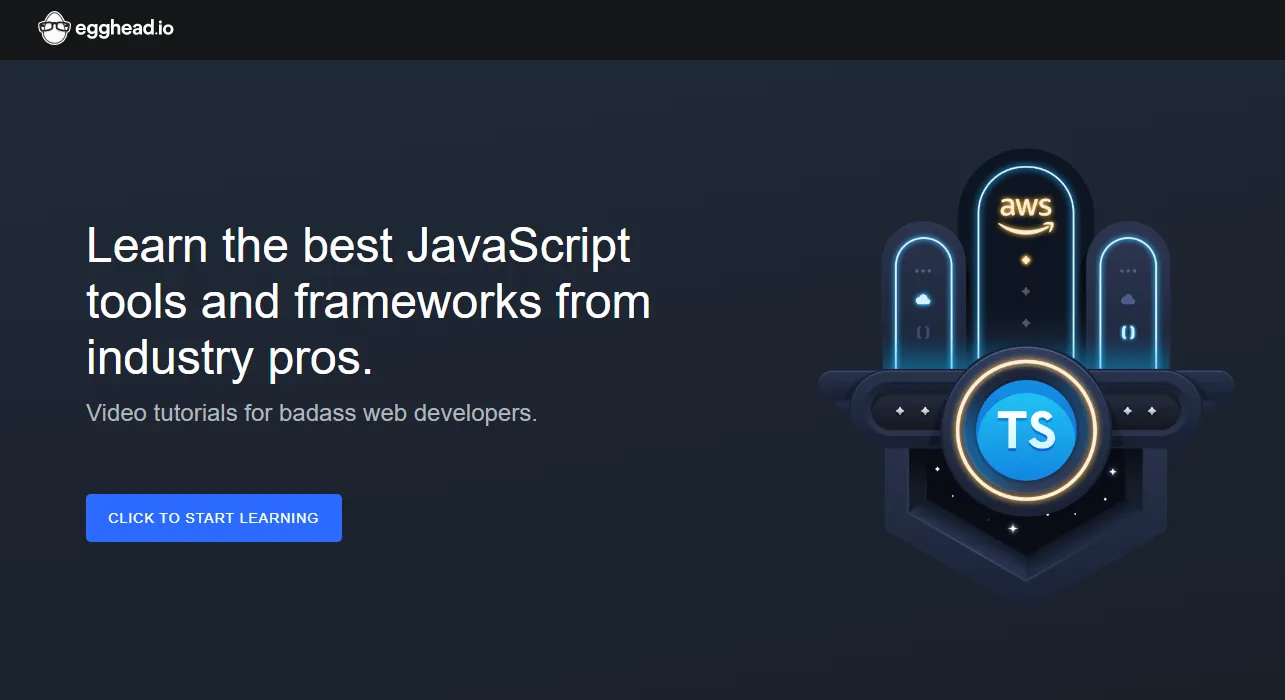
Task: Open the egghead.io home text link
Action: tap(124, 29)
